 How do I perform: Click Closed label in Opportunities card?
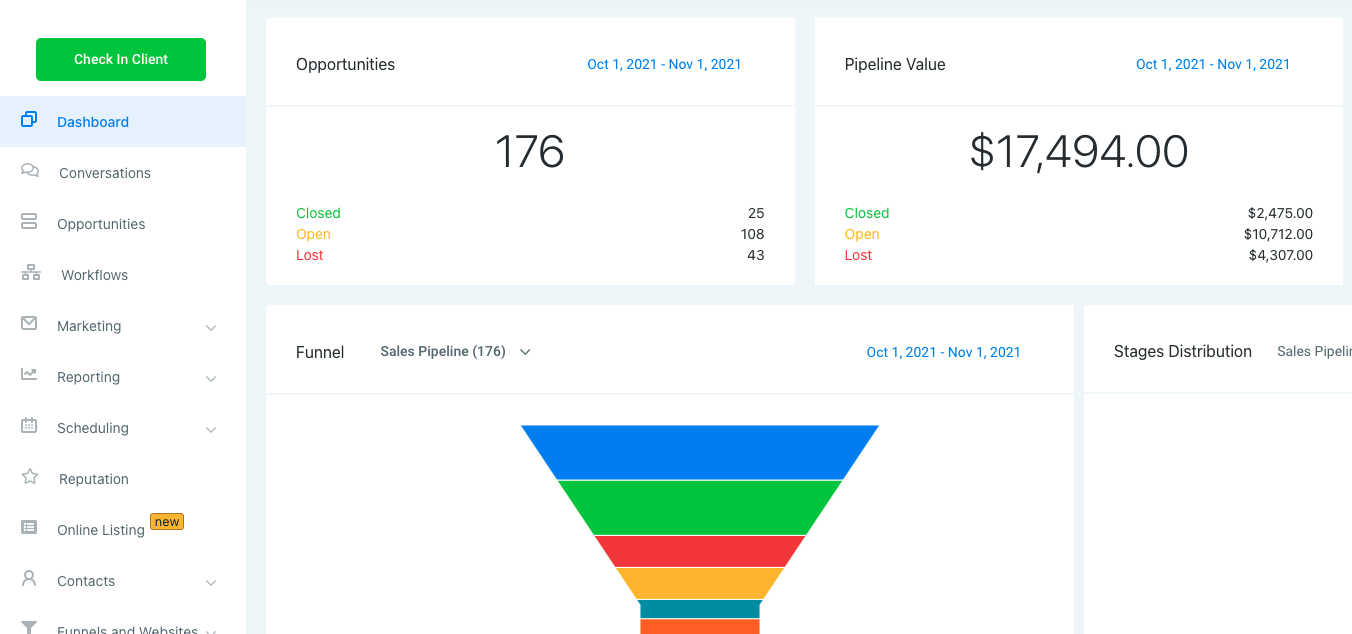click(318, 213)
